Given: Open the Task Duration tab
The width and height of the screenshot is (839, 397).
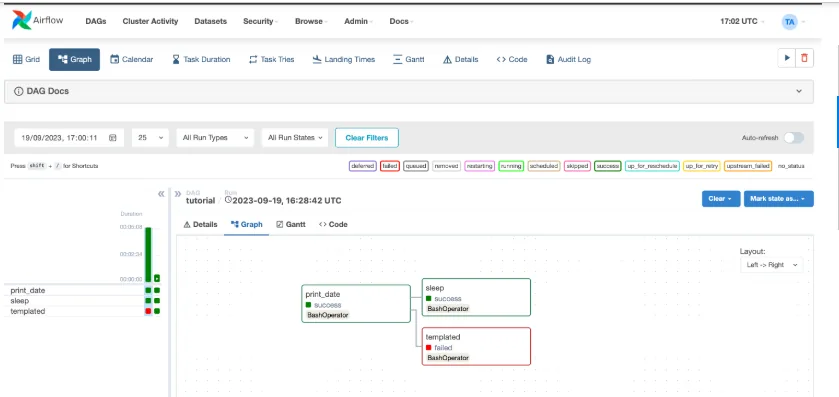Looking at the screenshot, I should tap(201, 59).
